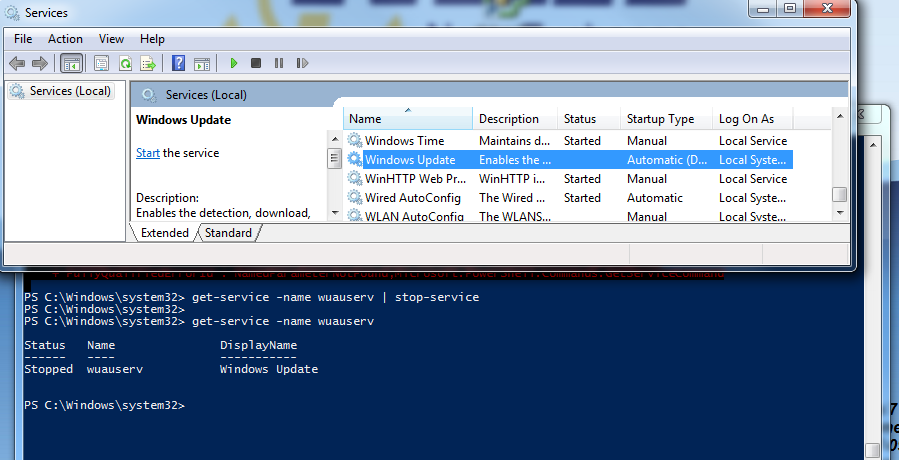Sort by the Status column header

pyautogui.click(x=589, y=119)
